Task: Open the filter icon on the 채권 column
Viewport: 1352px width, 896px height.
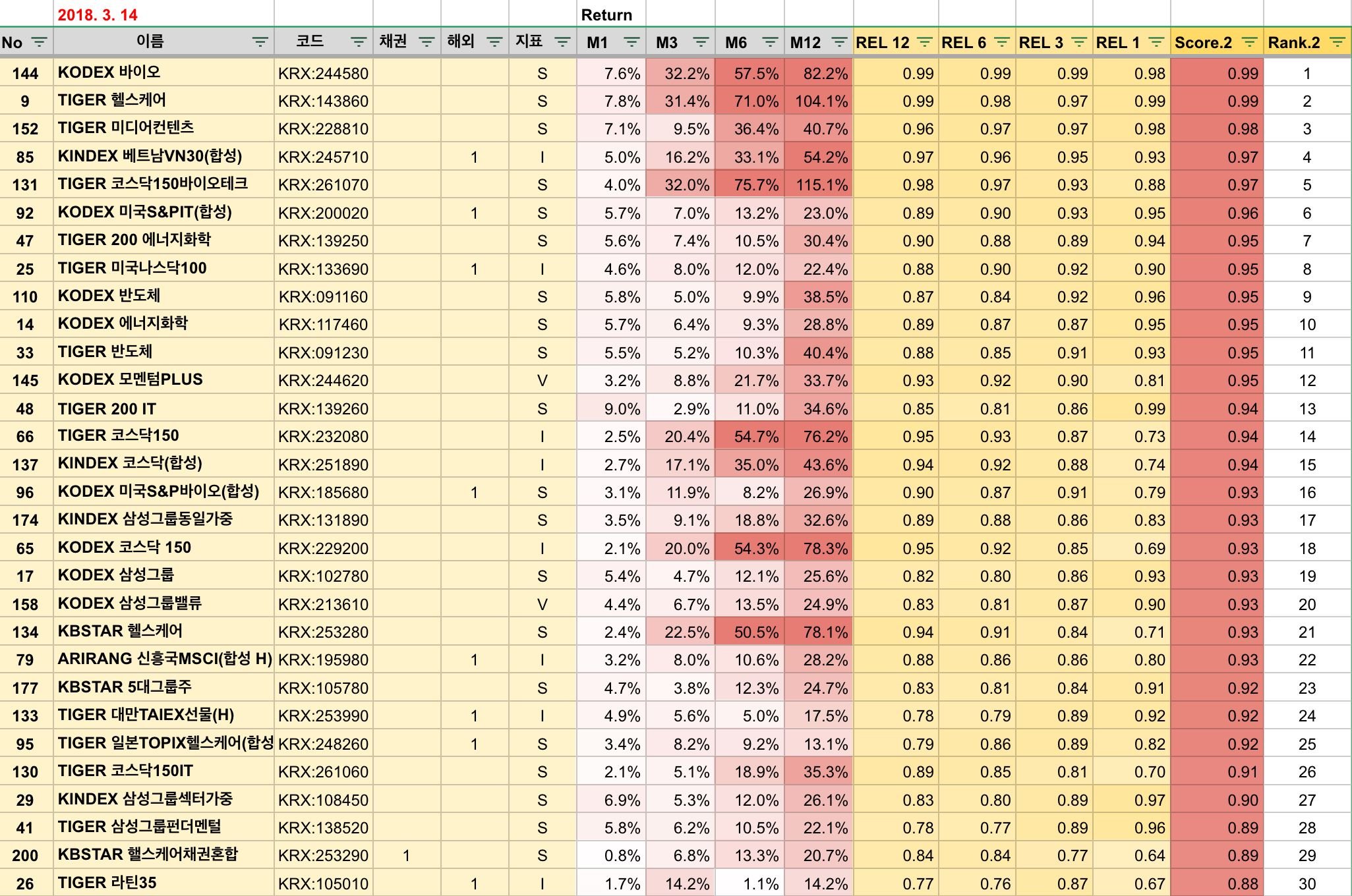Action: point(426,43)
